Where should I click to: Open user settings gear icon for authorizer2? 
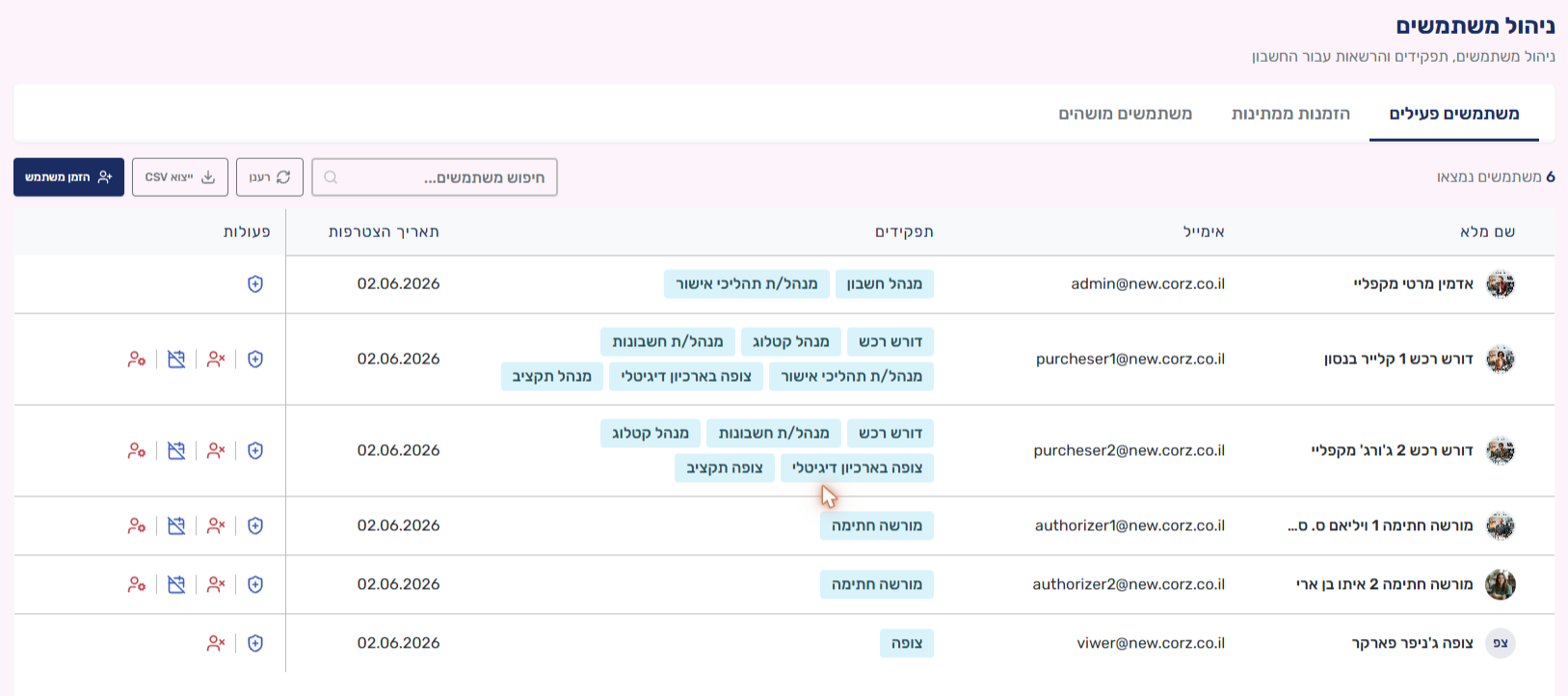coord(137,585)
